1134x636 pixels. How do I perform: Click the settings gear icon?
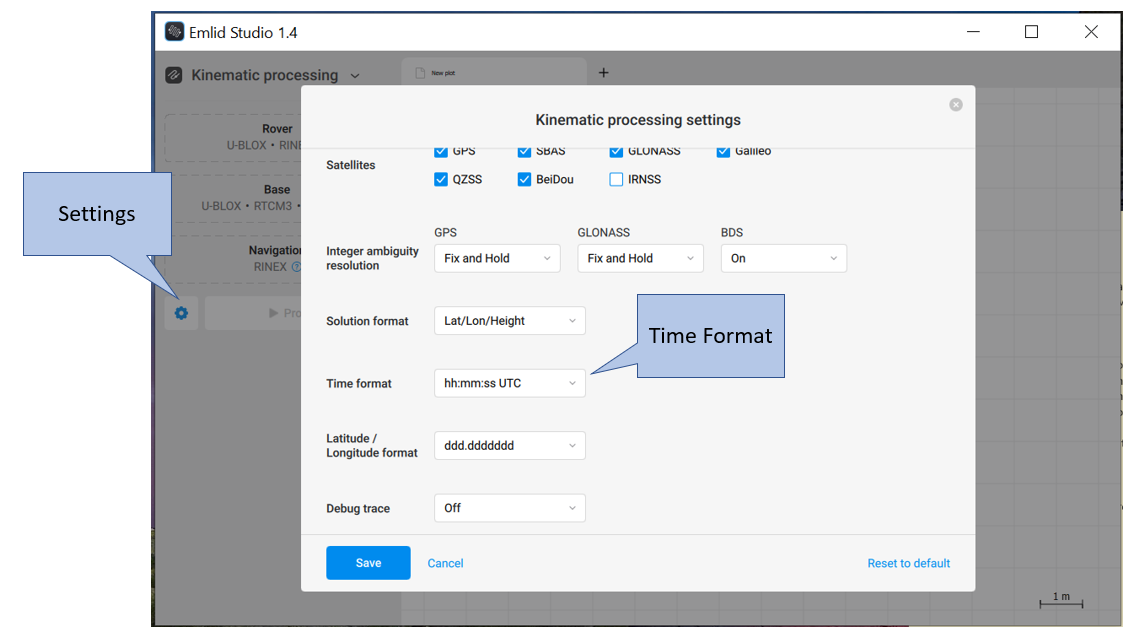tap(181, 313)
